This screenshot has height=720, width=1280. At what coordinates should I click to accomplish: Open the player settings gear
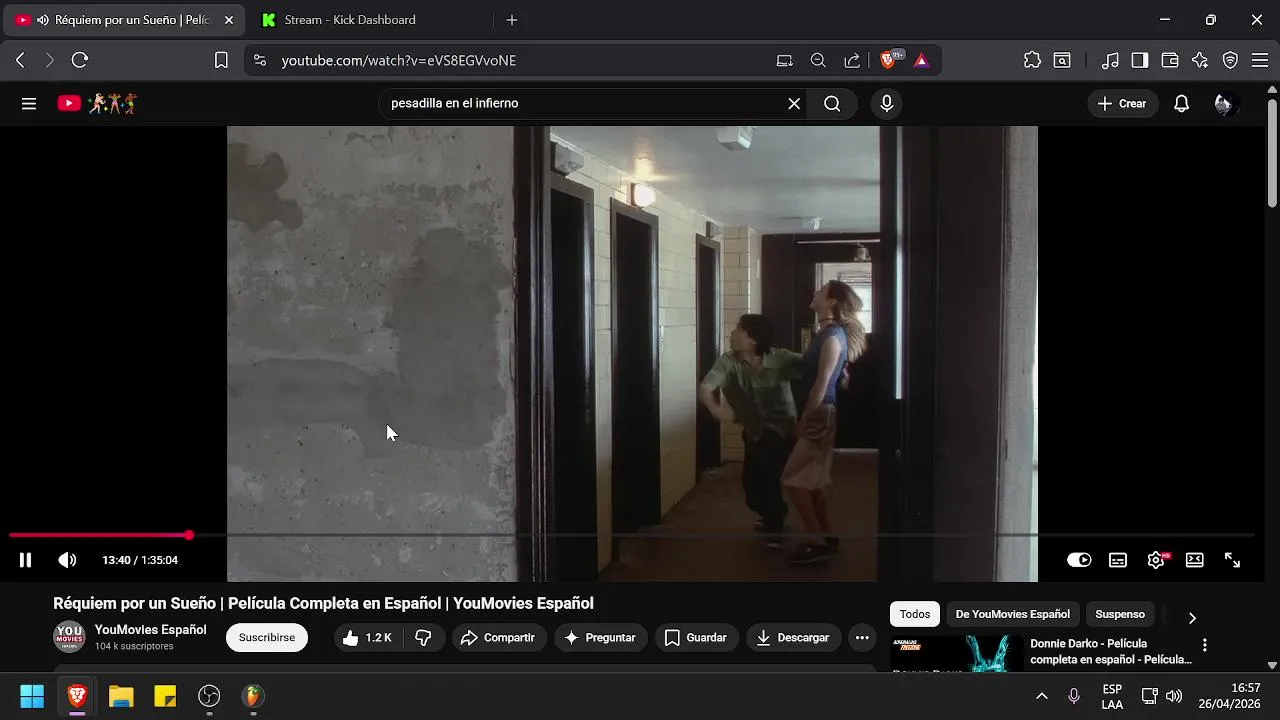(1156, 560)
